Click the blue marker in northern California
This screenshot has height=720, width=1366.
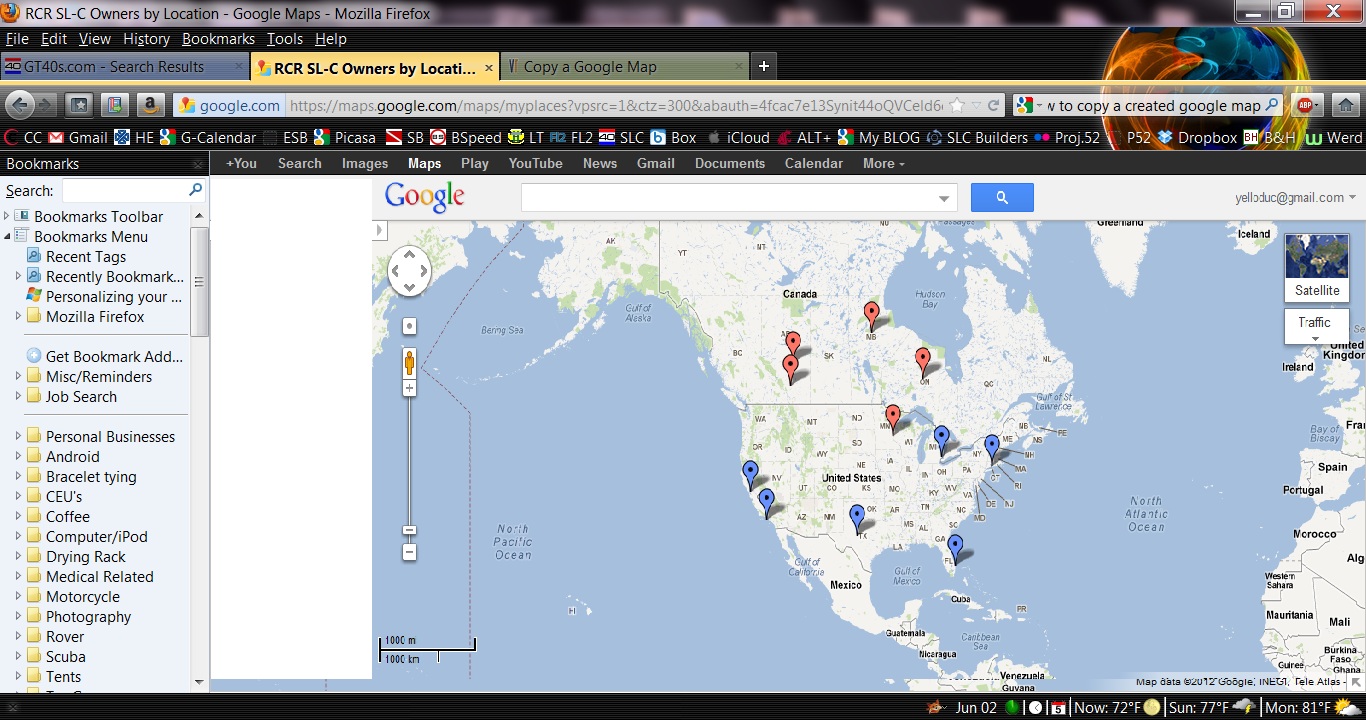750,474
